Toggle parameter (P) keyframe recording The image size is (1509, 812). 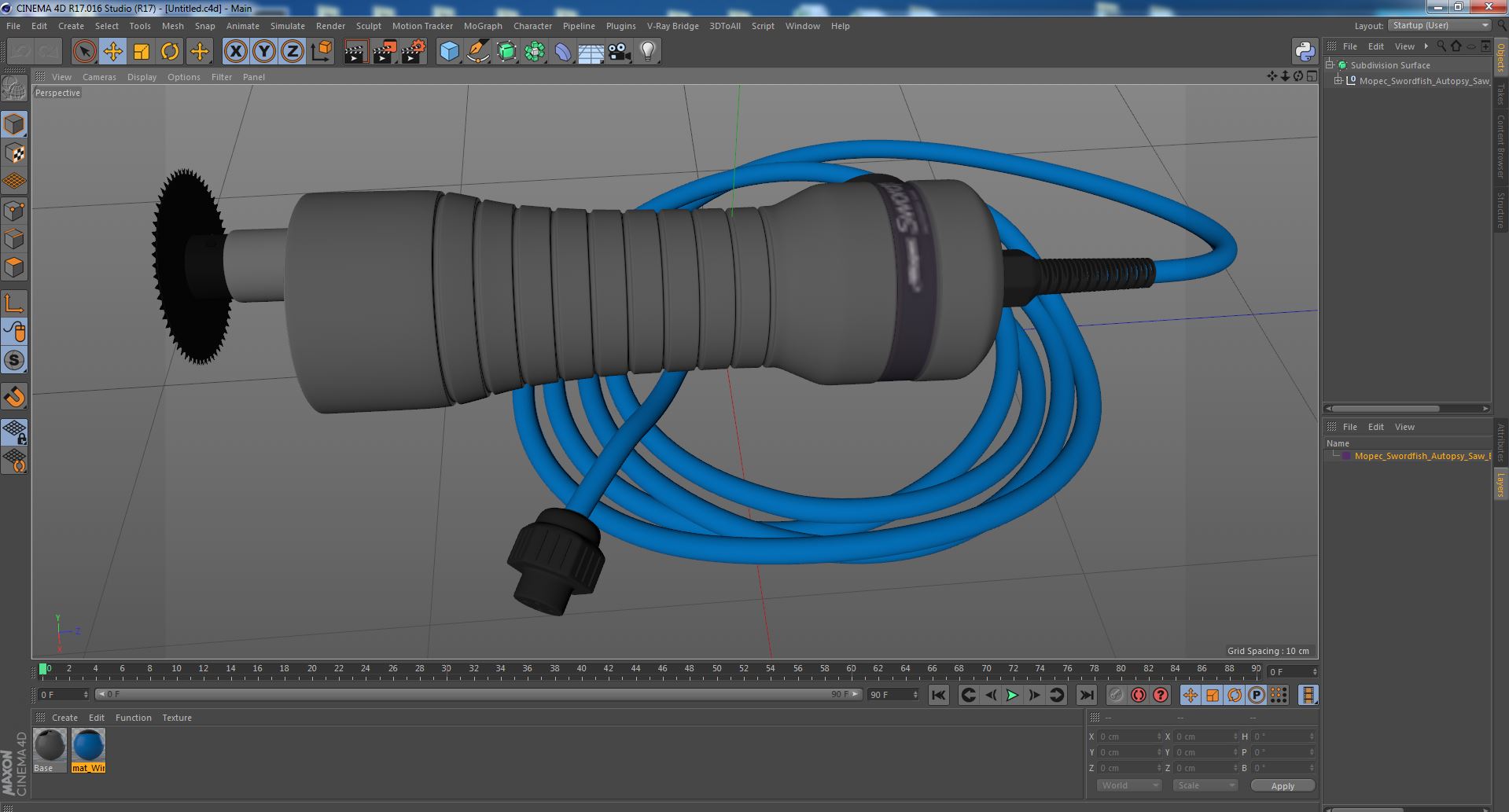1257,695
